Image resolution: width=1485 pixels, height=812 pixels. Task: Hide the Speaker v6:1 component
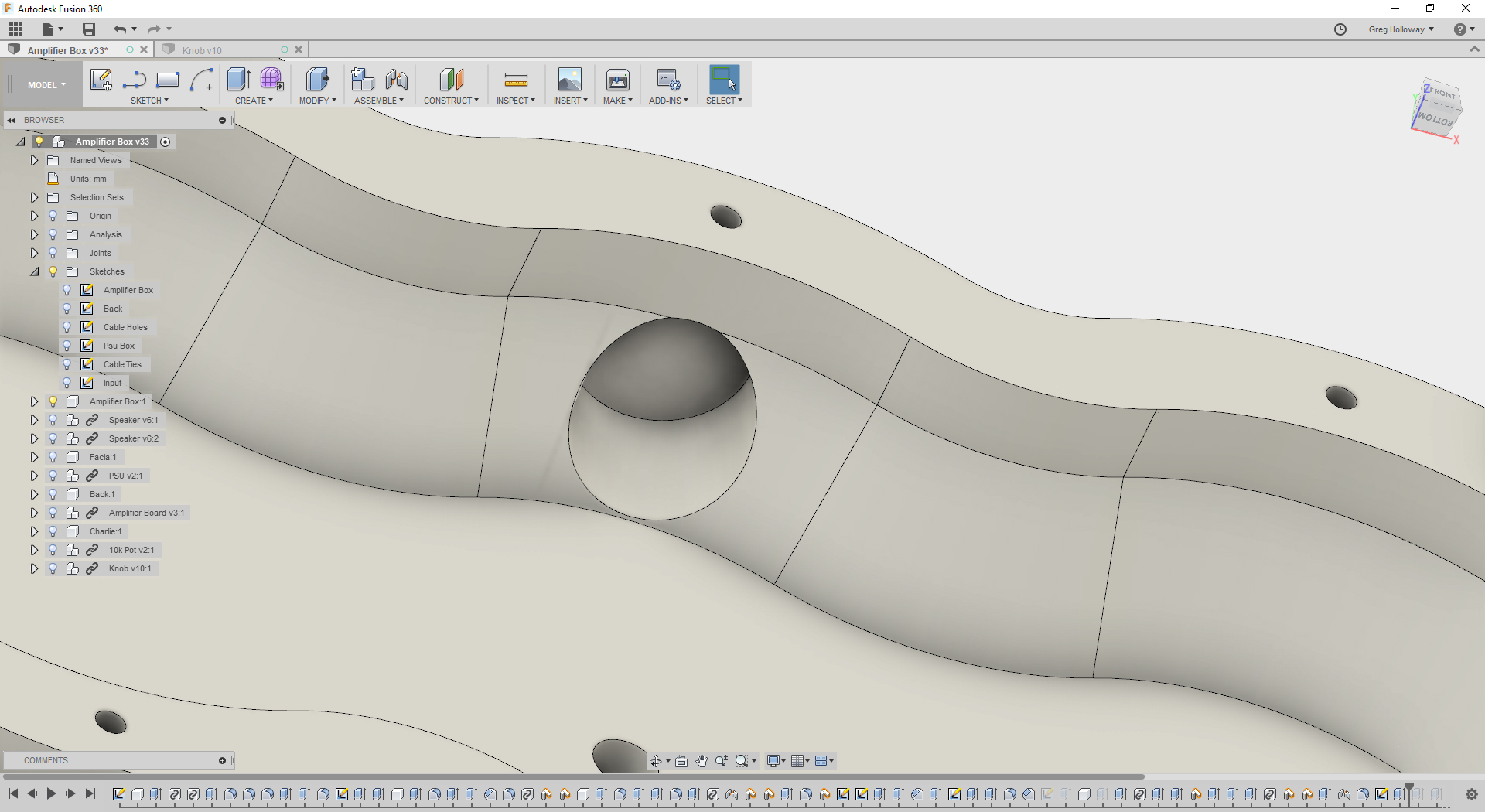coord(52,420)
